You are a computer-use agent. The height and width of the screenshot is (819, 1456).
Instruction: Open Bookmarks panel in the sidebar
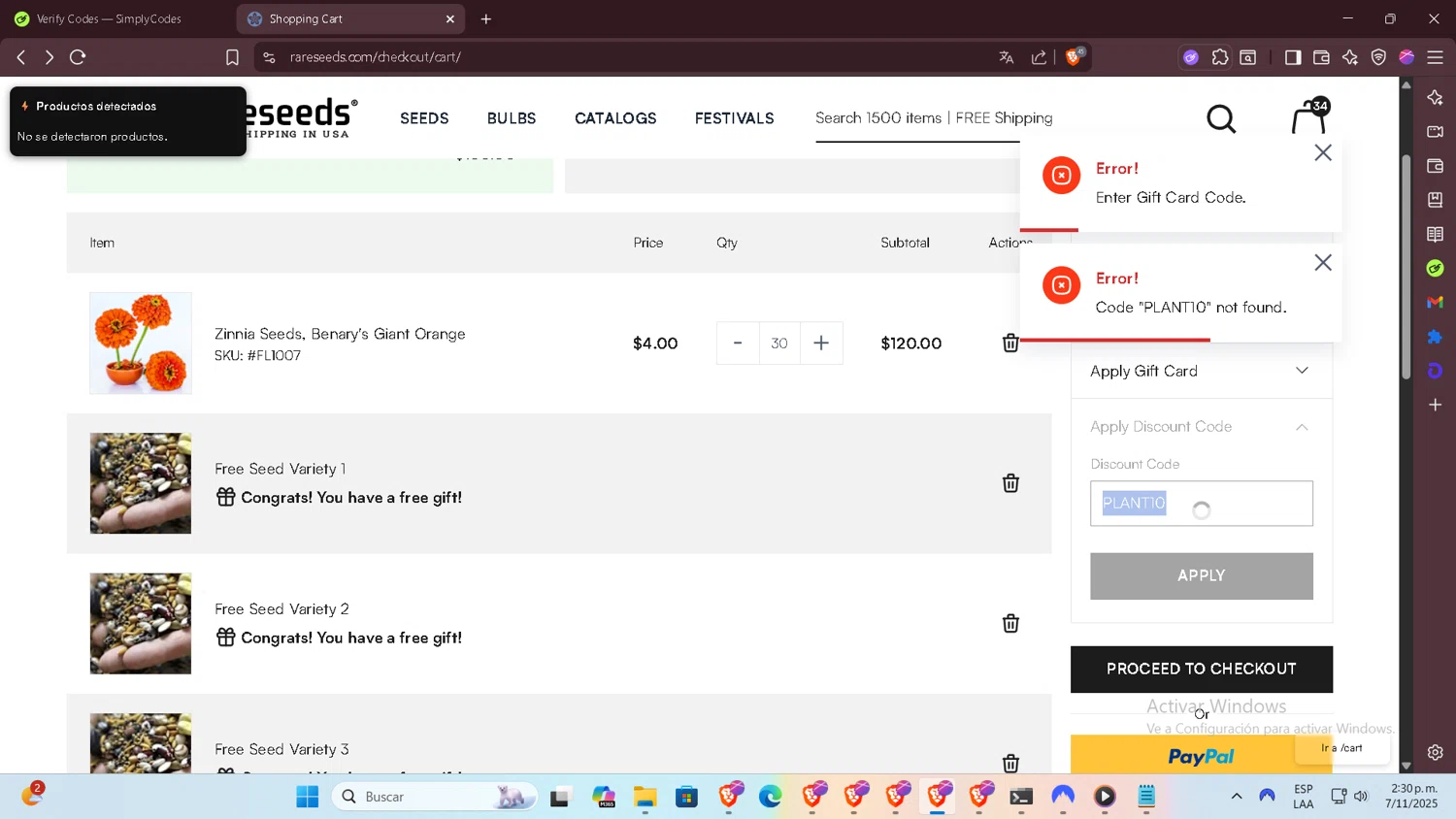pos(1435,200)
